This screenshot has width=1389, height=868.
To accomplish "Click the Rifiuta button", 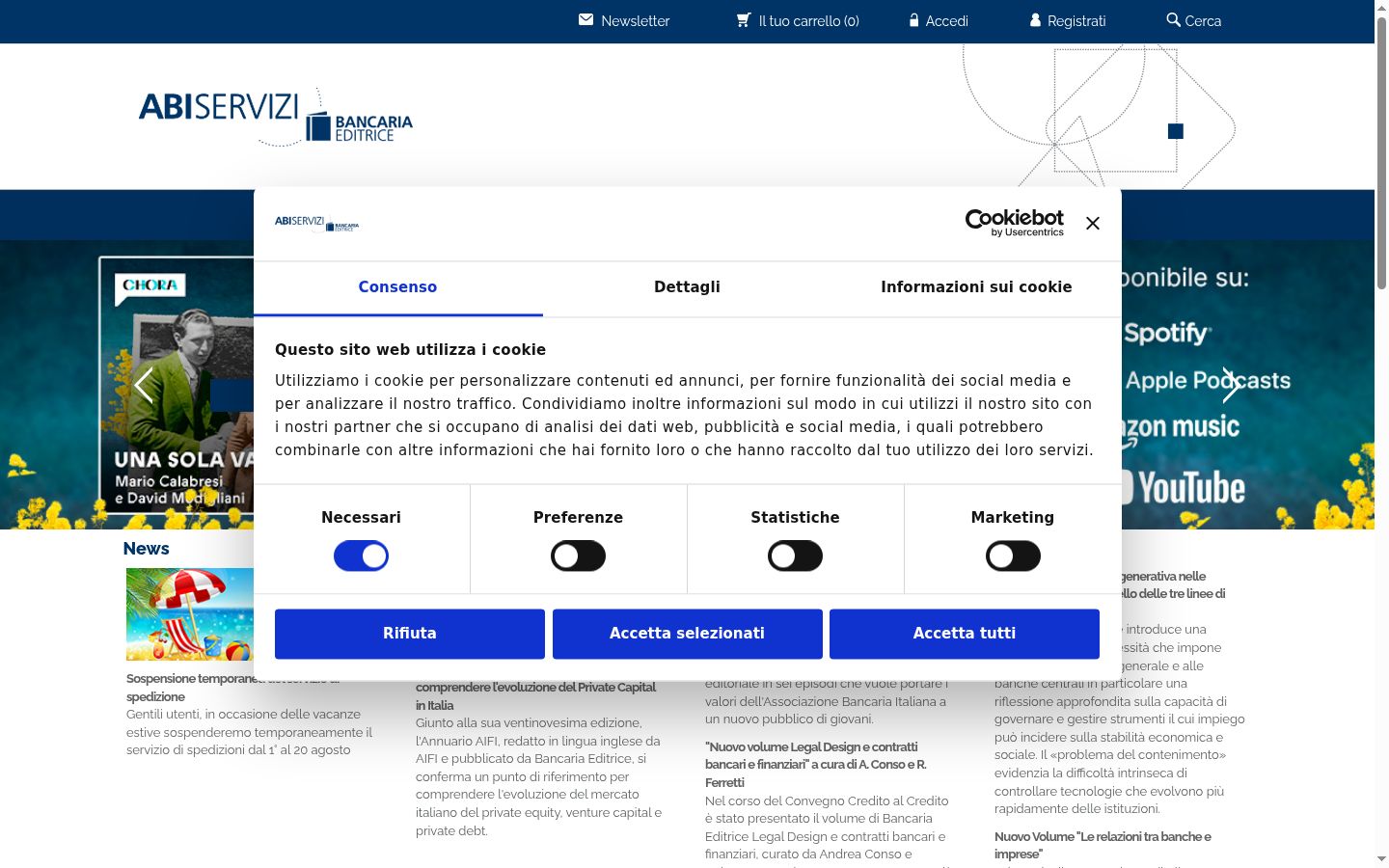I will pos(410,634).
